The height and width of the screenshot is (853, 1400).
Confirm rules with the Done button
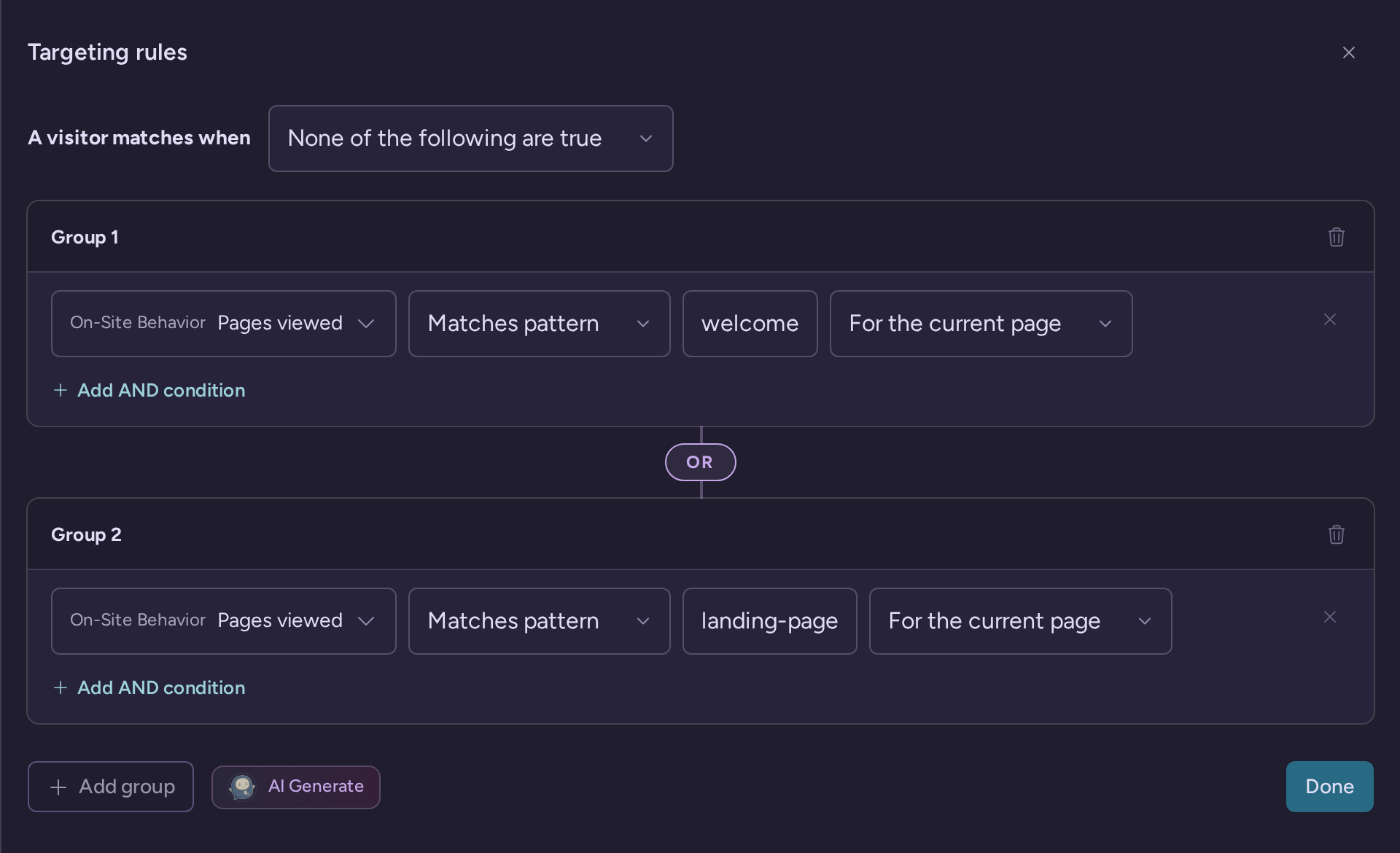point(1329,787)
